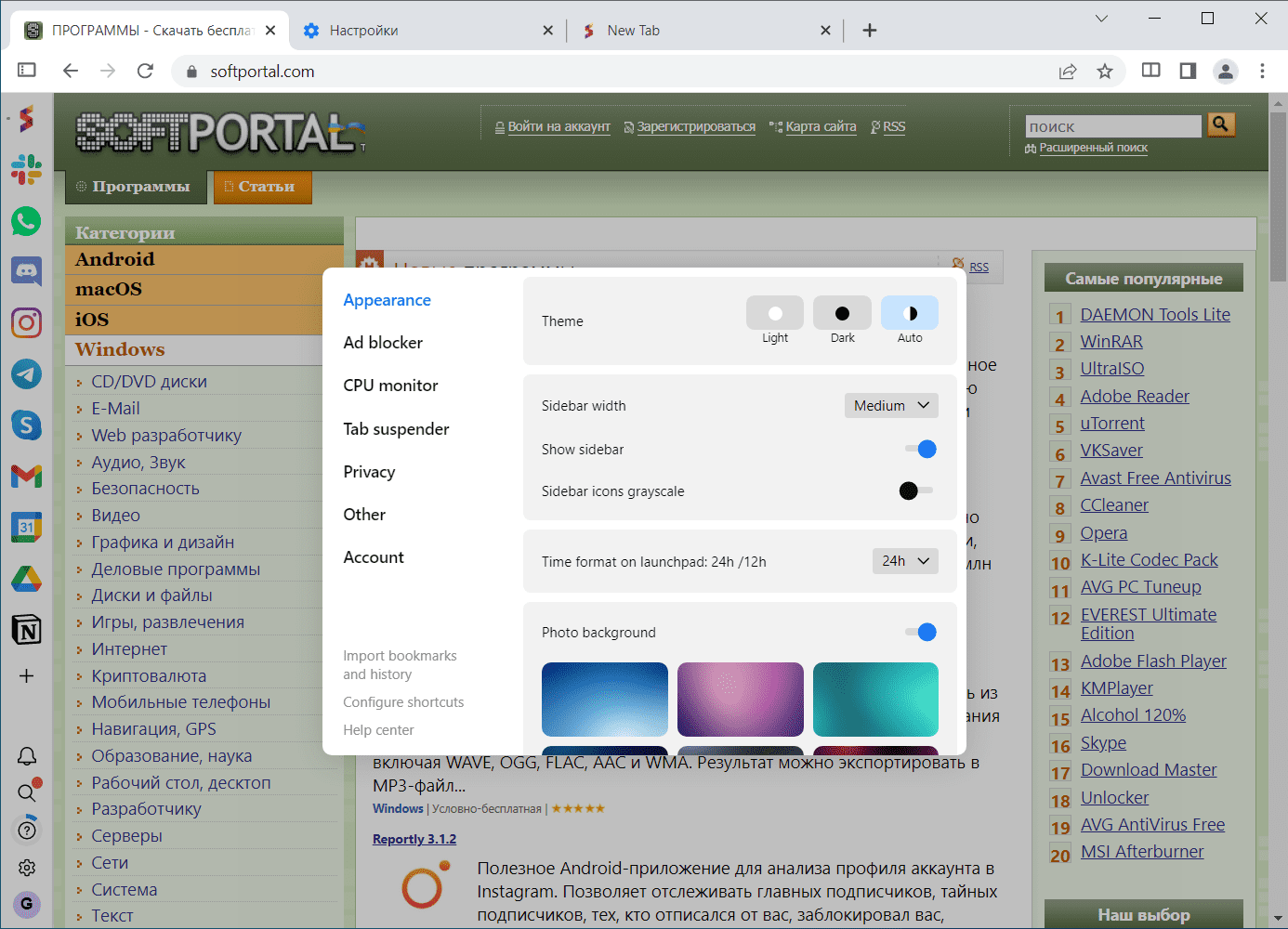Click the Войти на аккаунт link
The width and height of the screenshot is (1288, 929).
pos(559,126)
